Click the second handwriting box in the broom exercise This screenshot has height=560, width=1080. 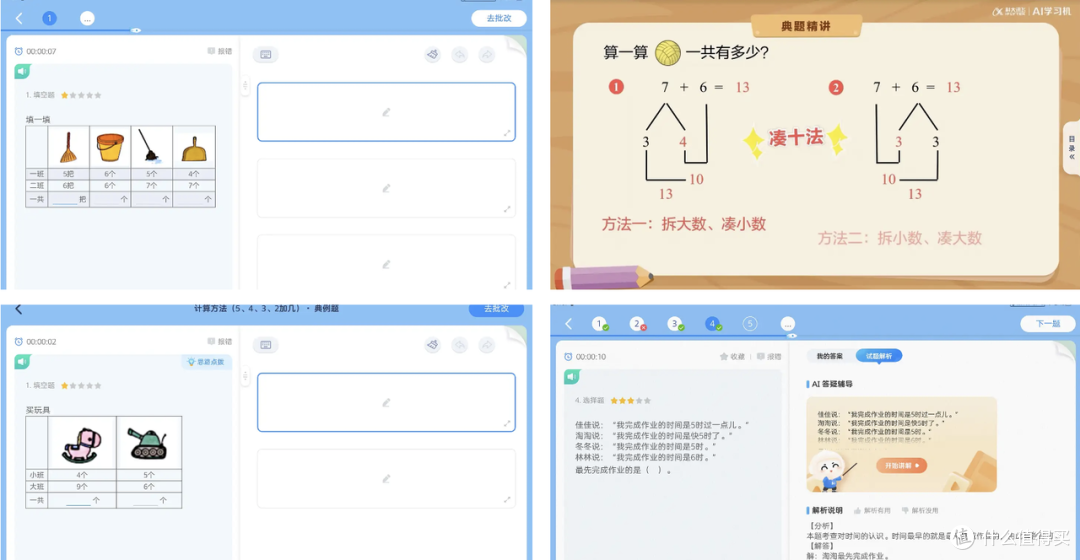[x=386, y=188]
